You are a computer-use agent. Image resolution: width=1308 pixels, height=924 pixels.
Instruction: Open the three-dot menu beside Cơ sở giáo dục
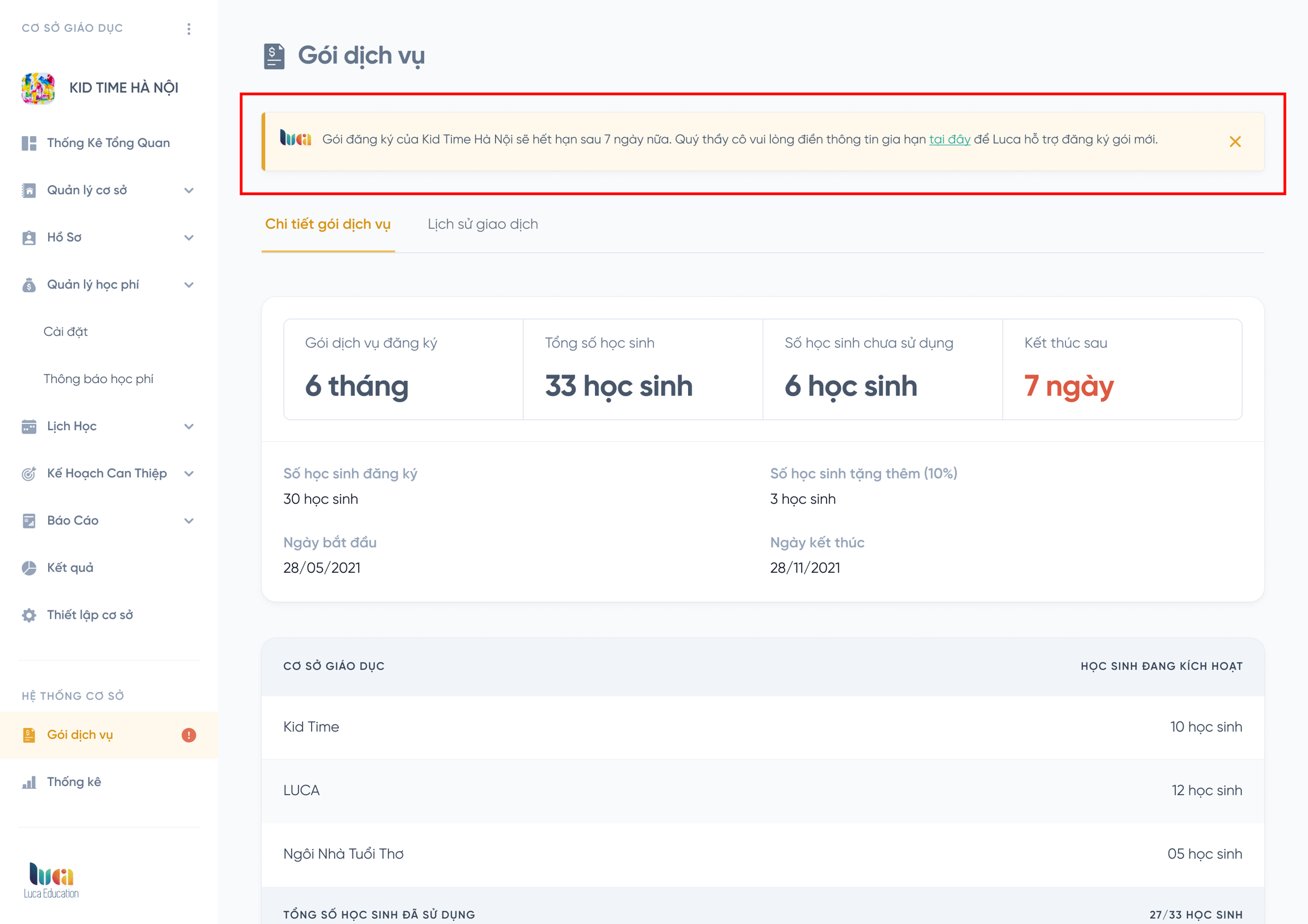[x=188, y=28]
